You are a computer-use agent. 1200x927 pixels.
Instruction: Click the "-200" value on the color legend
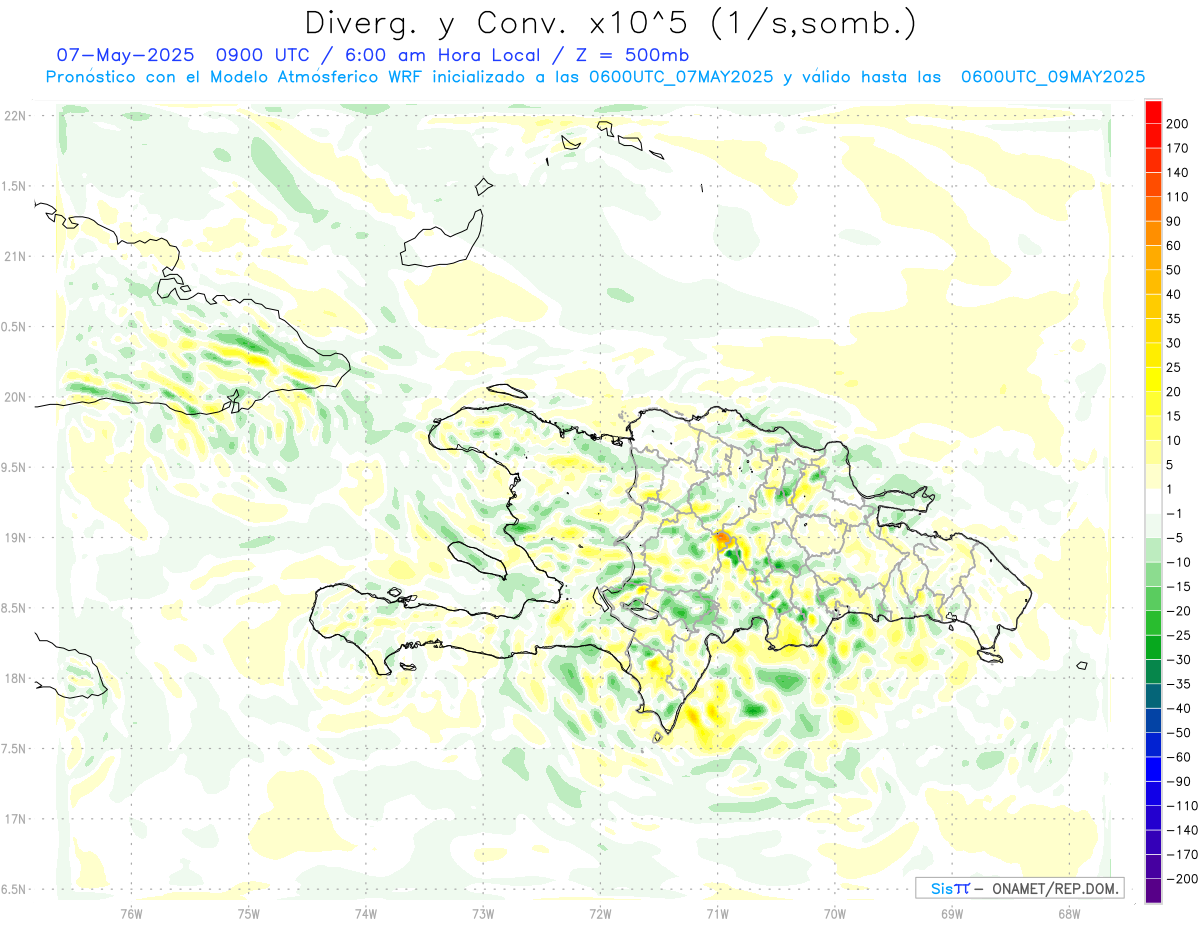1180,879
